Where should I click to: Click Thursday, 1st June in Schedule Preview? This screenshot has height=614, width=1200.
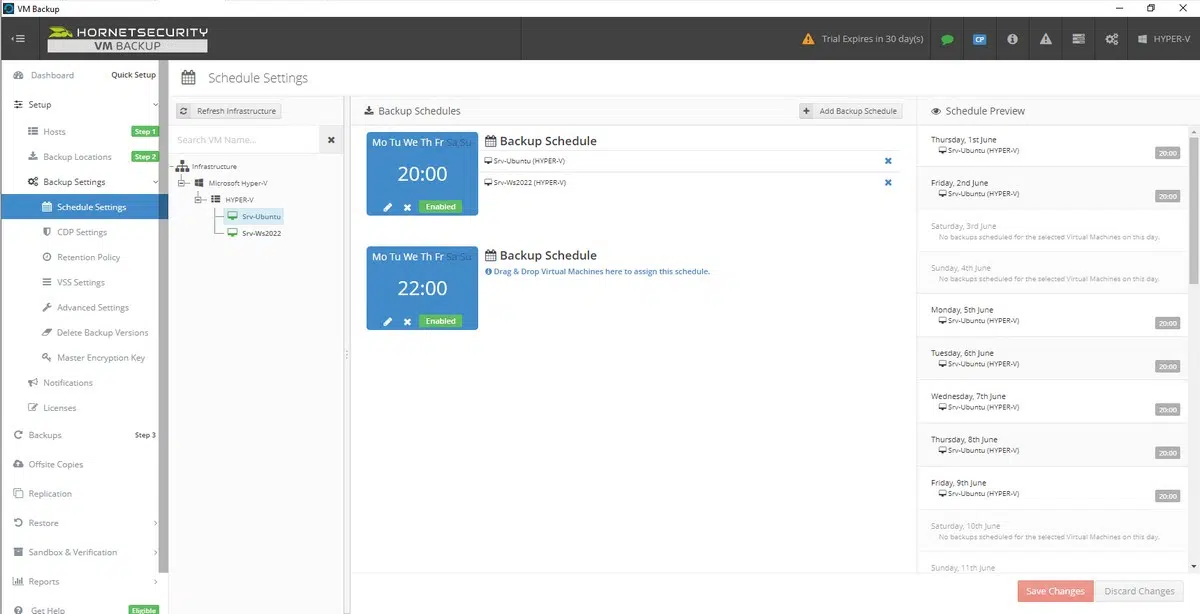point(963,140)
